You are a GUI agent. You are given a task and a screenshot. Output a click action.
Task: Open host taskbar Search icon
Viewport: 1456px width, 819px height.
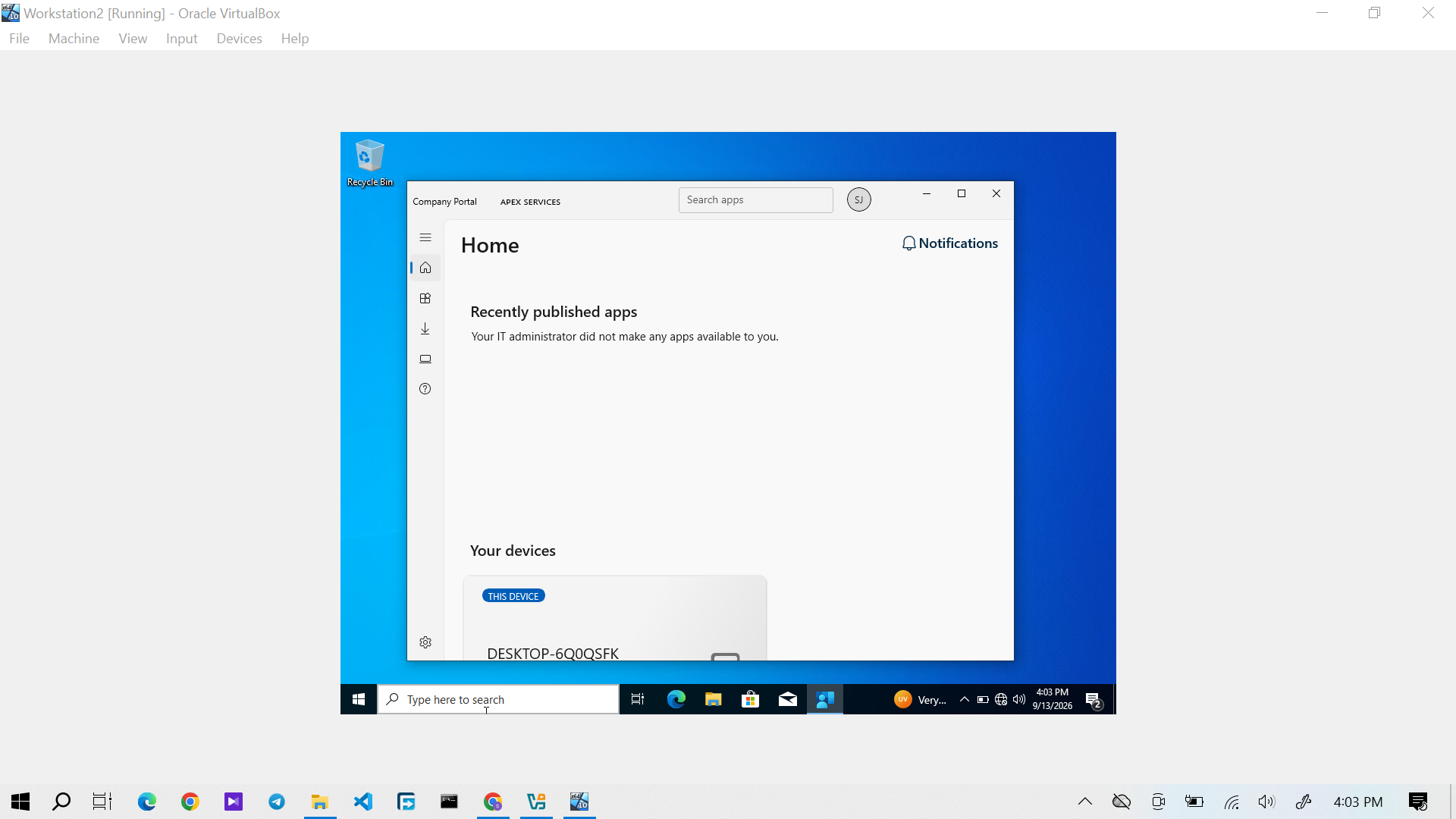pos(61,802)
